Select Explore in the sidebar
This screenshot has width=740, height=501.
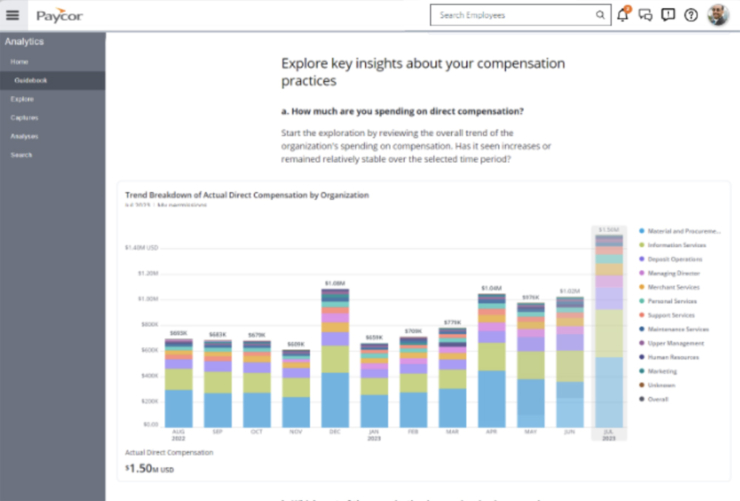(x=22, y=99)
